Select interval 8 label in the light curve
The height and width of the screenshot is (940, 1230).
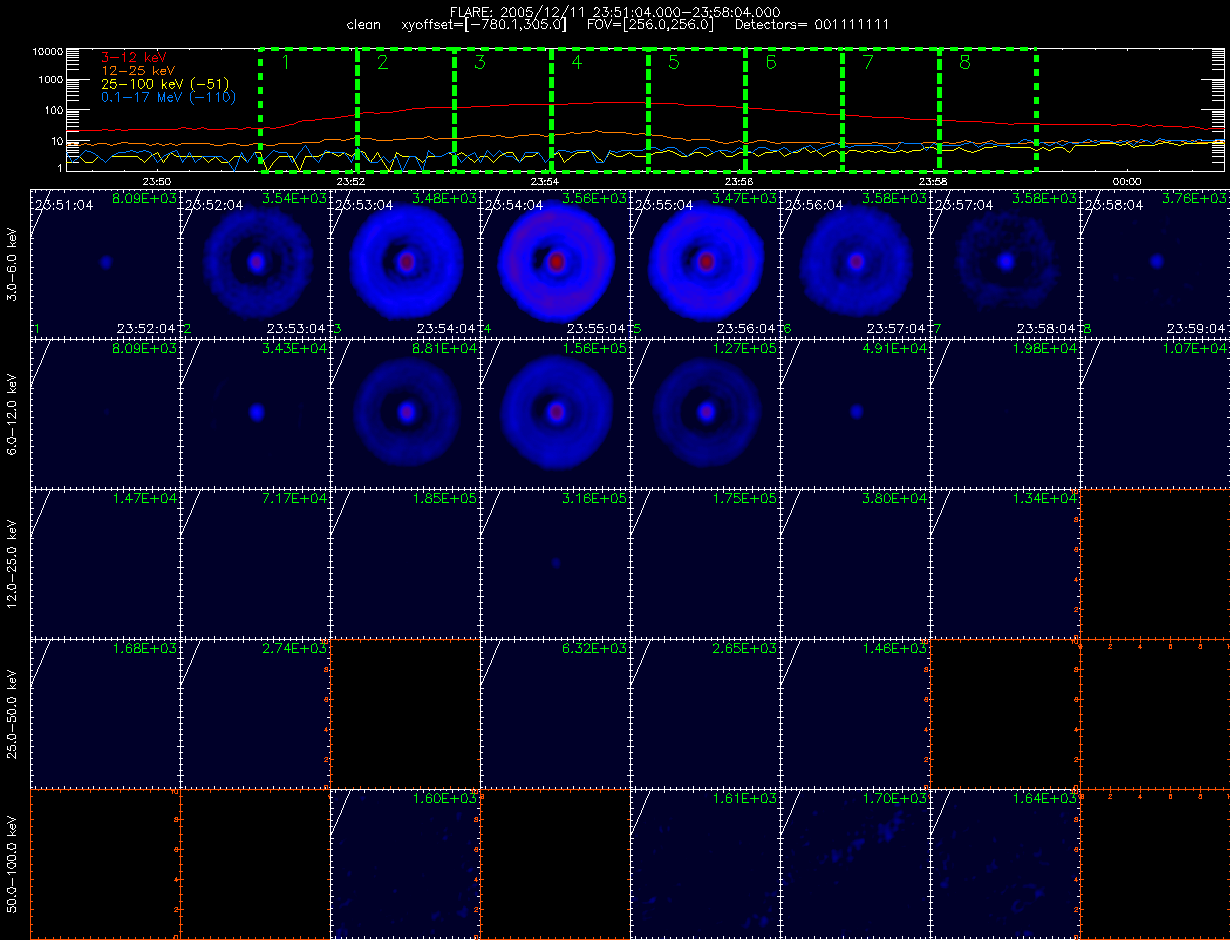[964, 63]
